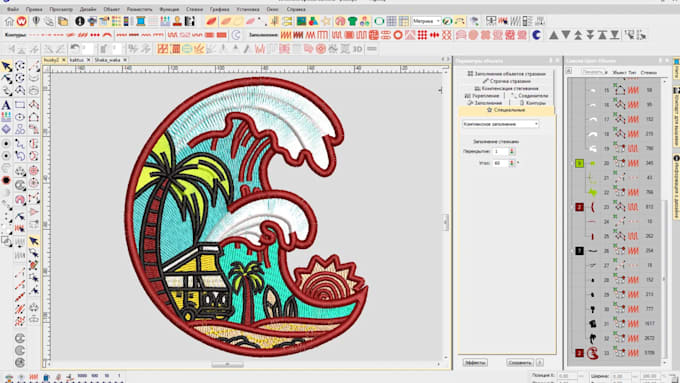Click the red ring fill type icon

click(x=398, y=35)
